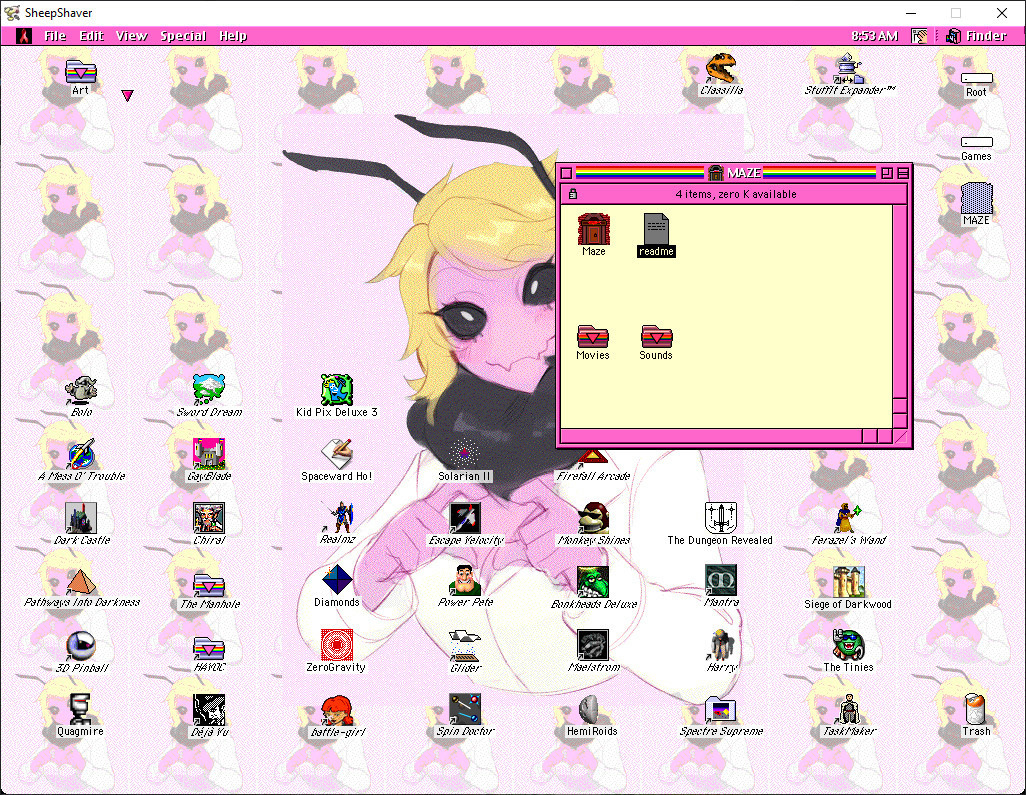
Task: Click the menu bar clock showing 8:53 AM
Action: [x=874, y=36]
